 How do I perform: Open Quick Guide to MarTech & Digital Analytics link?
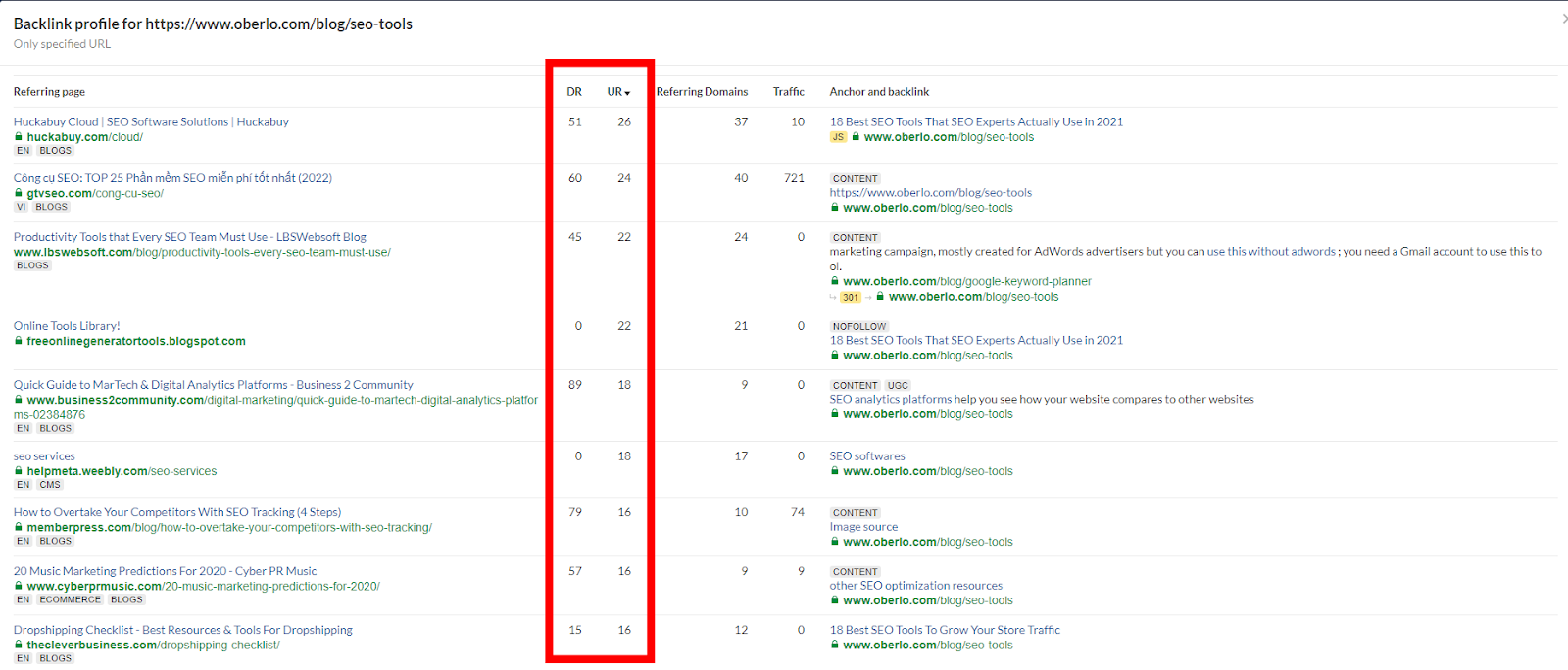(214, 385)
